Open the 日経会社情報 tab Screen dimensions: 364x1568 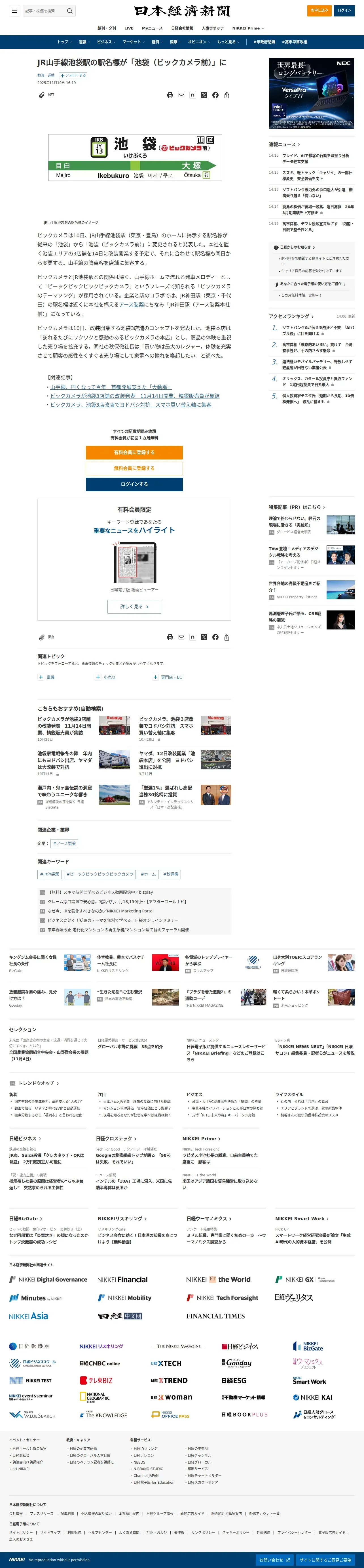[x=182, y=28]
